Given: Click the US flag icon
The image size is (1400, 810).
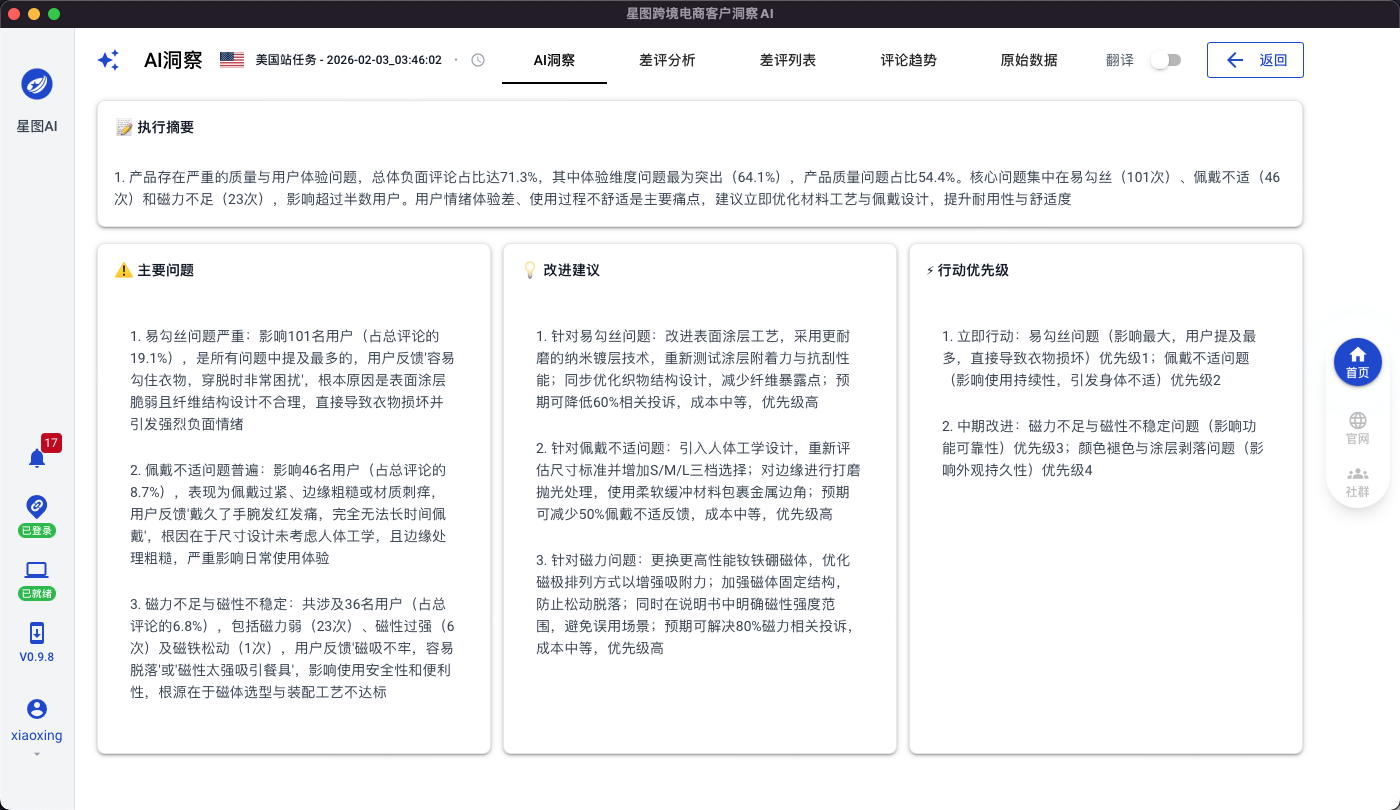Looking at the screenshot, I should click(232, 60).
